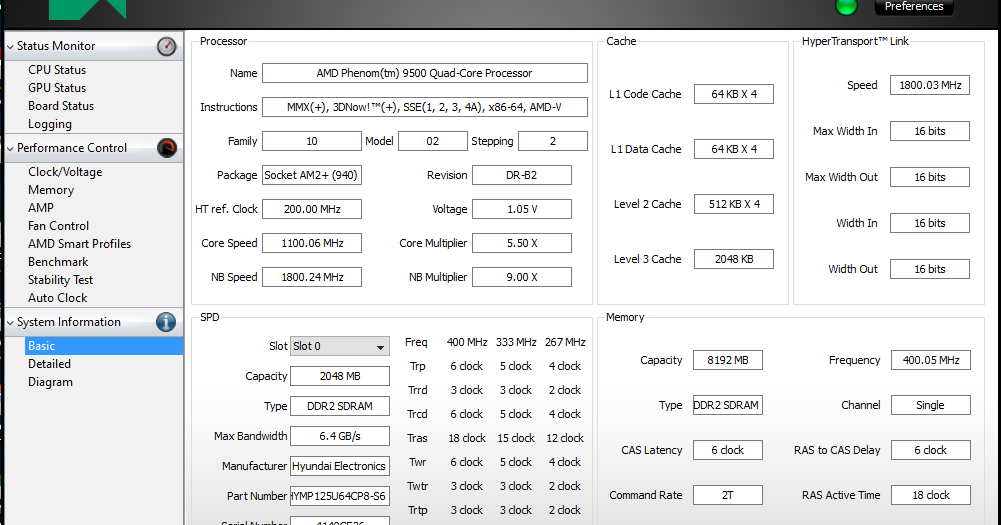Image resolution: width=1001 pixels, height=525 pixels.
Task: Click the Part Number field
Action: coord(340,496)
